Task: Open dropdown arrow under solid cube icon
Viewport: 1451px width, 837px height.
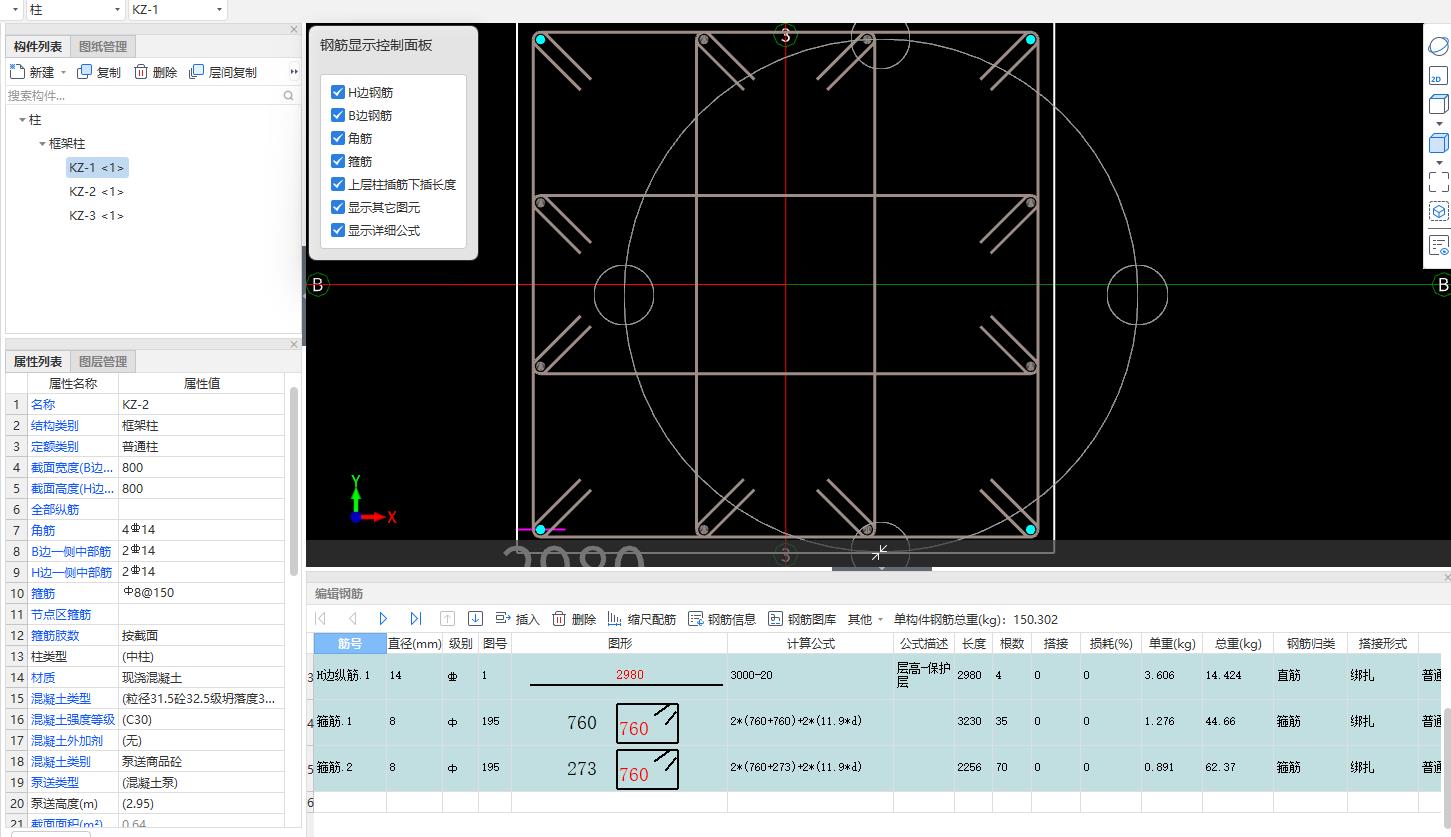Action: pyautogui.click(x=1439, y=163)
